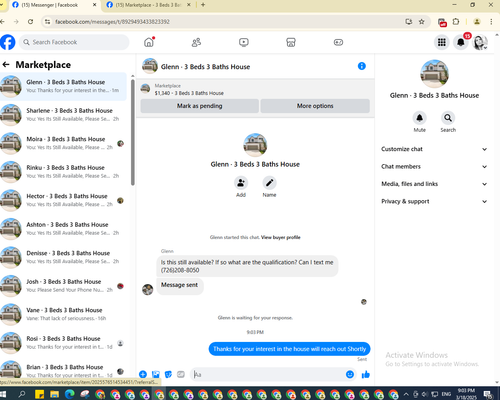Open Chrome extensions puzzle icon
The image size is (500, 400).
coord(456,22)
